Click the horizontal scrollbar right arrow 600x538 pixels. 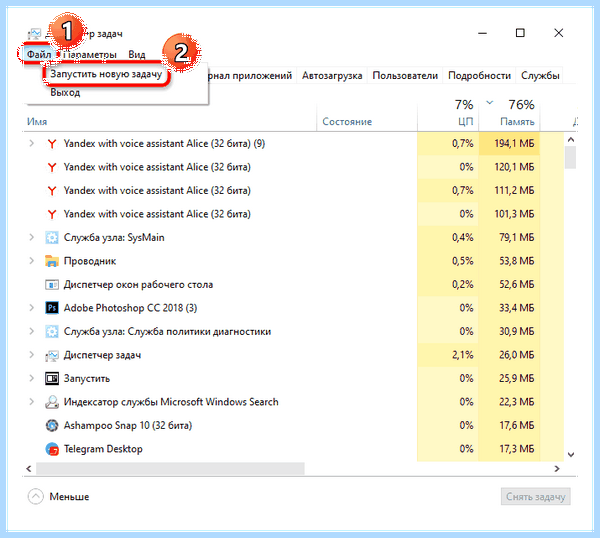pos(557,469)
